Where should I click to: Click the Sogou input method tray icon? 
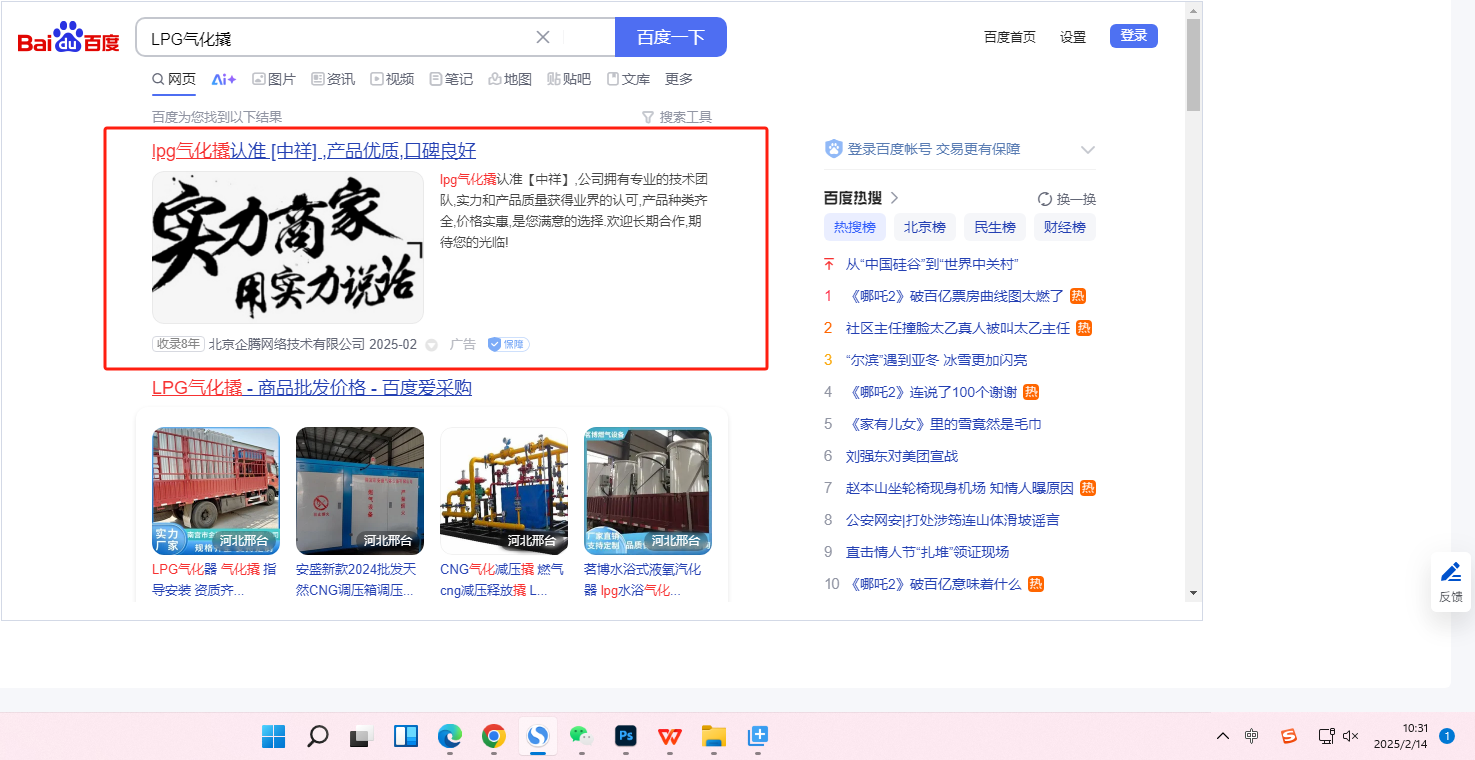tap(1289, 737)
